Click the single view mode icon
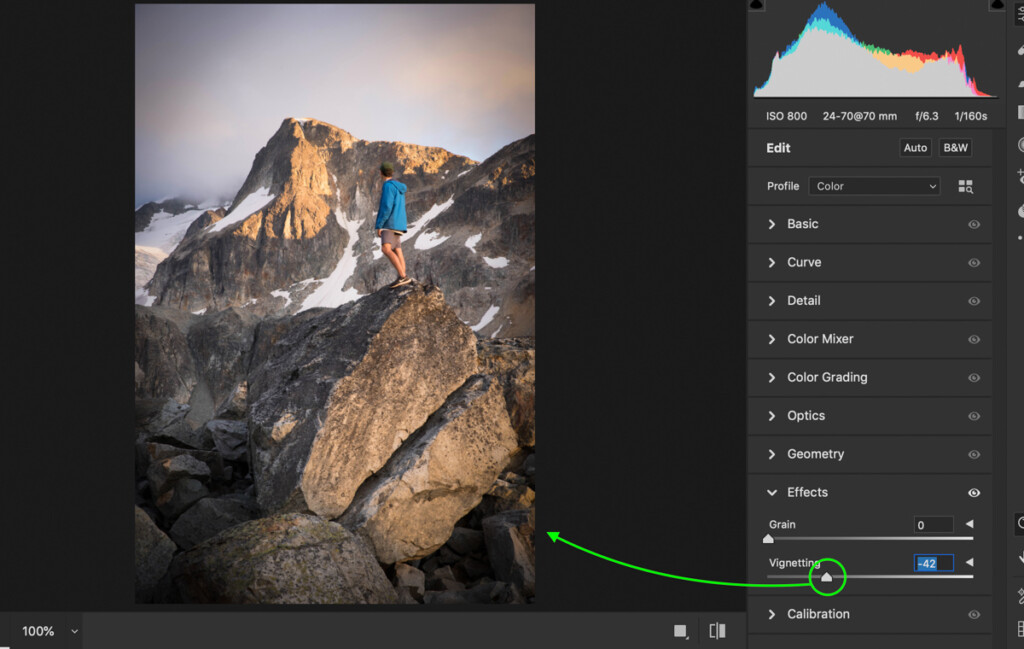1024x649 pixels. (x=680, y=631)
